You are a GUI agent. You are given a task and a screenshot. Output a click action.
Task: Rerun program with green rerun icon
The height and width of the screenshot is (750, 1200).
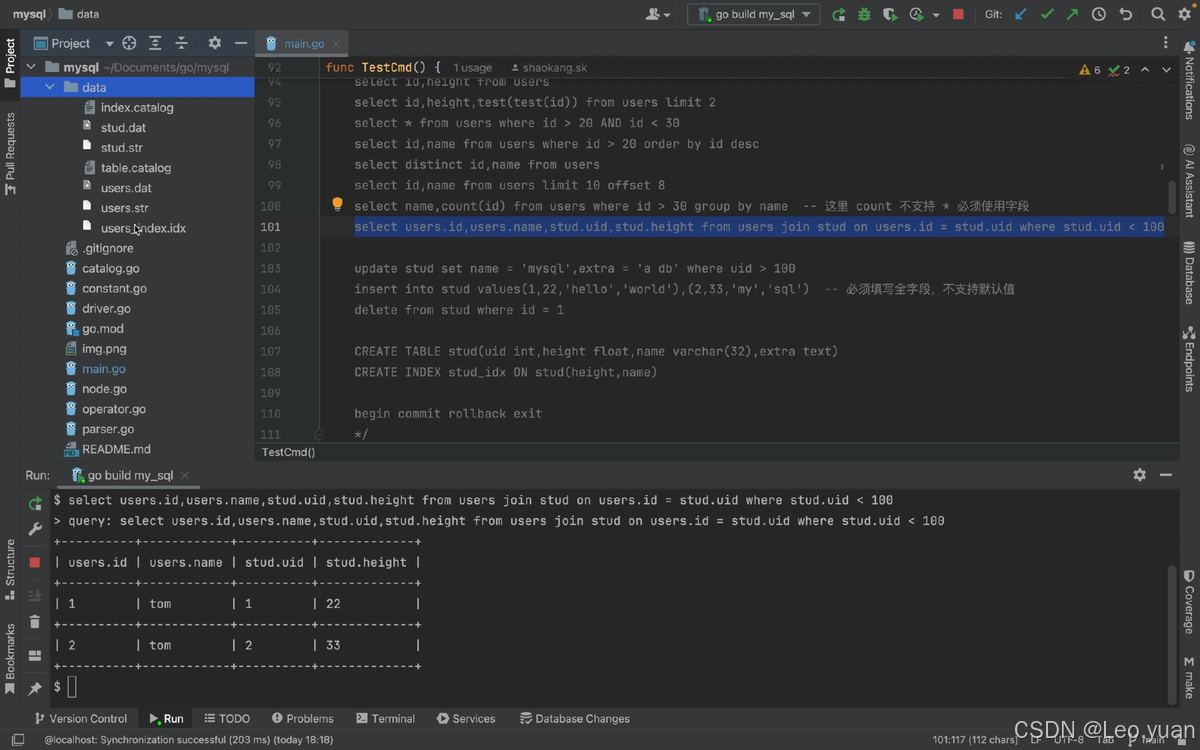pyautogui.click(x=35, y=503)
